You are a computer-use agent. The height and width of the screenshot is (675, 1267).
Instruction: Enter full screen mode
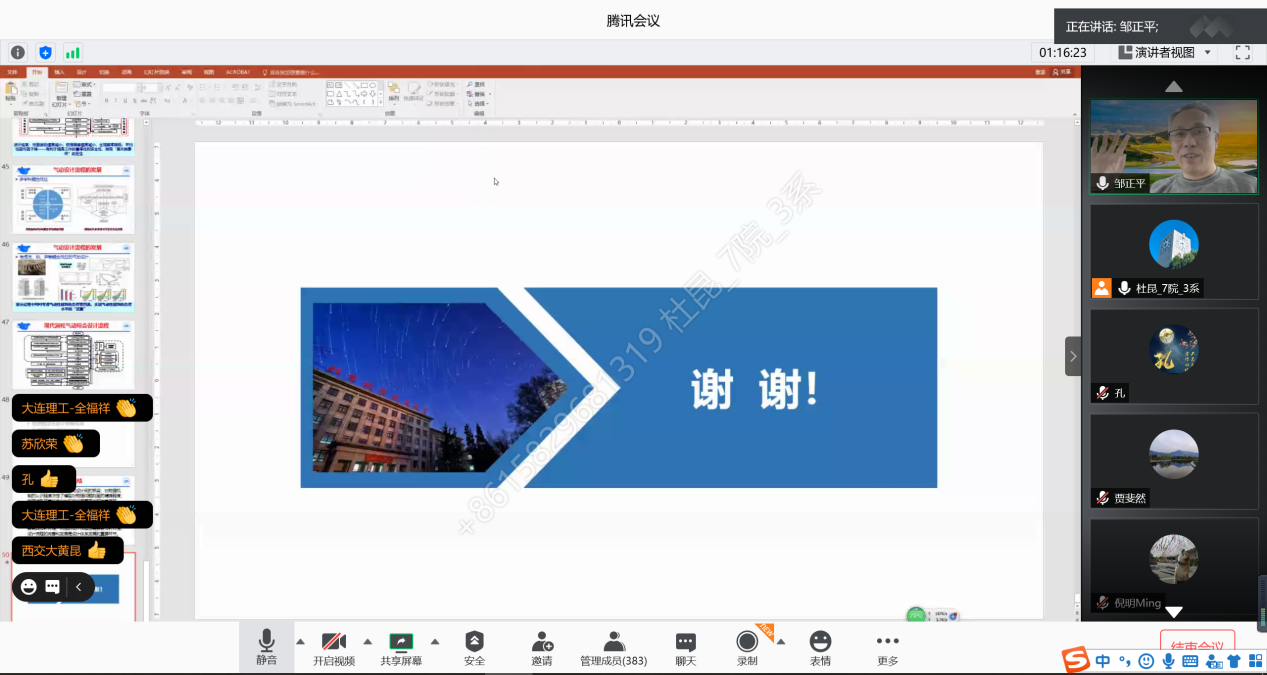coord(1243,52)
